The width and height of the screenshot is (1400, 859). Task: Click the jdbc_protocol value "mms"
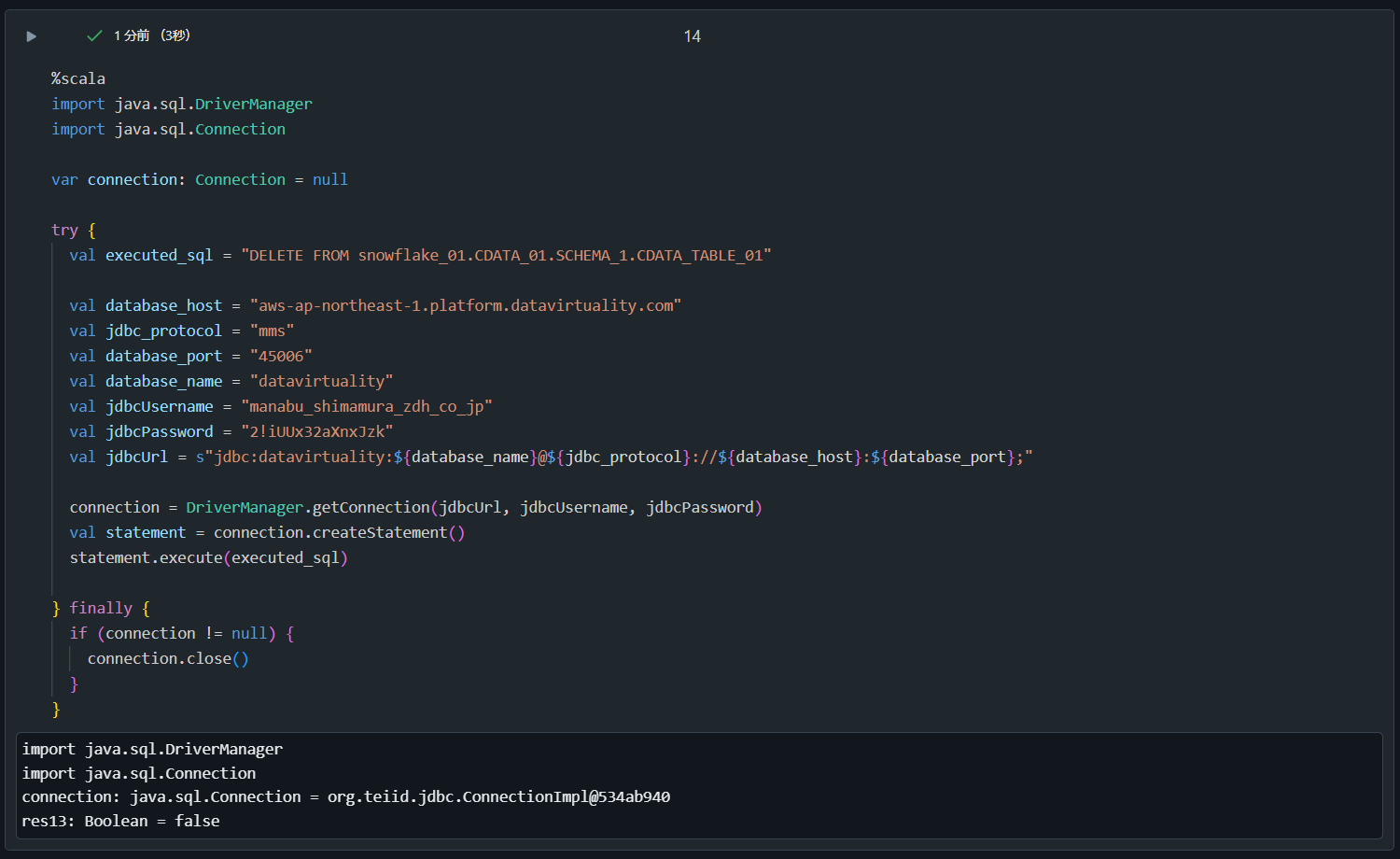[x=272, y=331]
